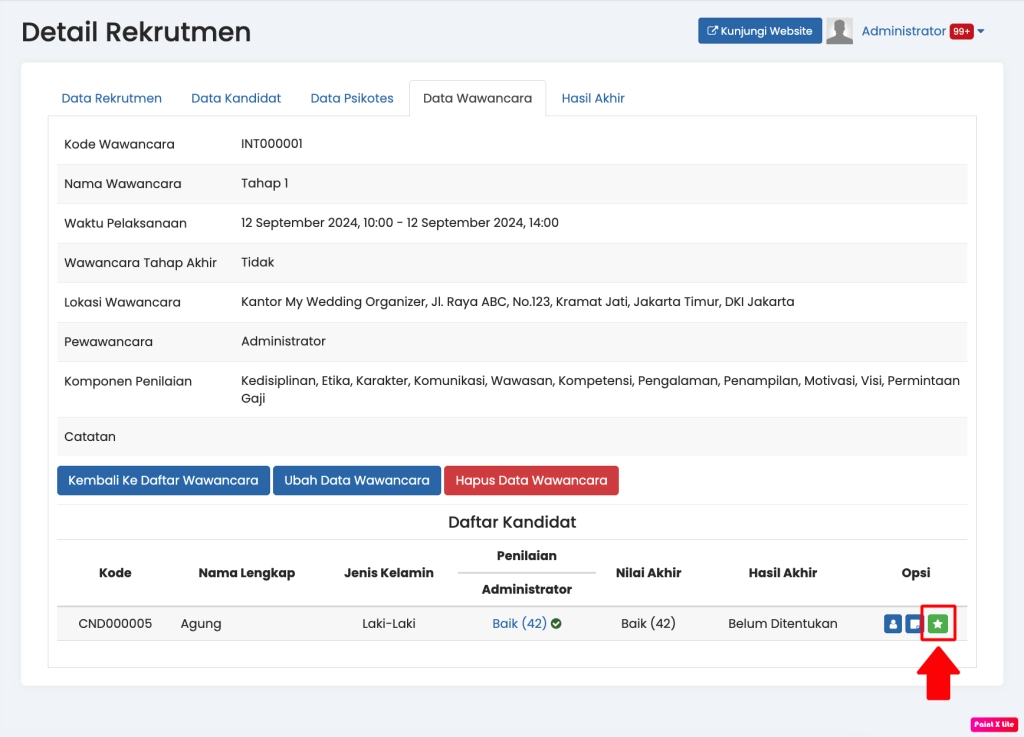
Task: Open the Administrator user menu
Action: [x=903, y=31]
